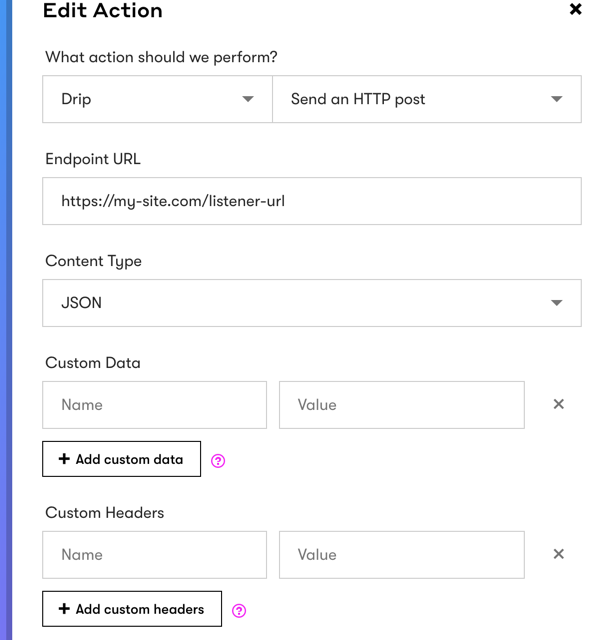Close the Edit Action panel
591x640 pixels.
575,9
